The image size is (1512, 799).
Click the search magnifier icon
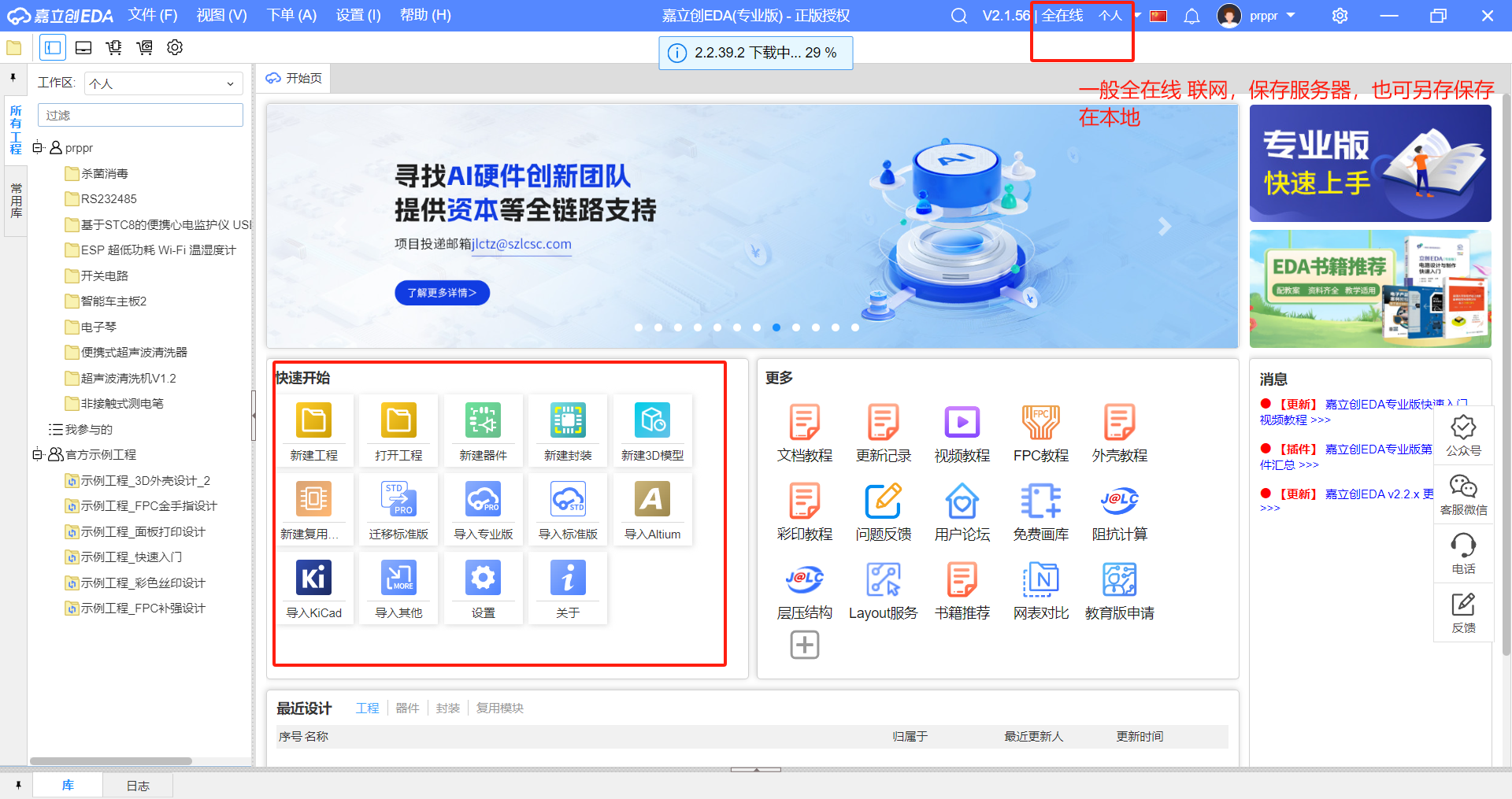(x=958, y=16)
